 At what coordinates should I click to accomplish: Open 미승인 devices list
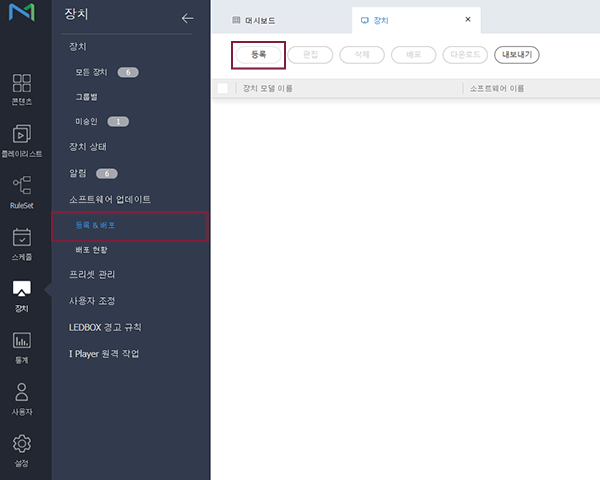[x=86, y=121]
